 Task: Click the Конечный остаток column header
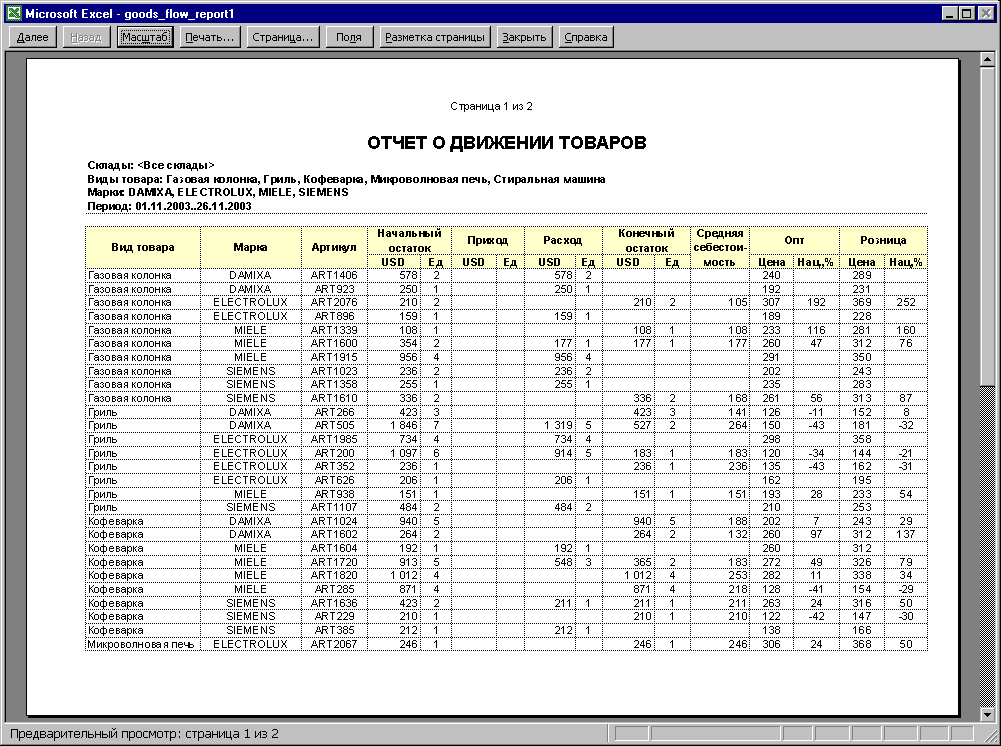(646, 241)
